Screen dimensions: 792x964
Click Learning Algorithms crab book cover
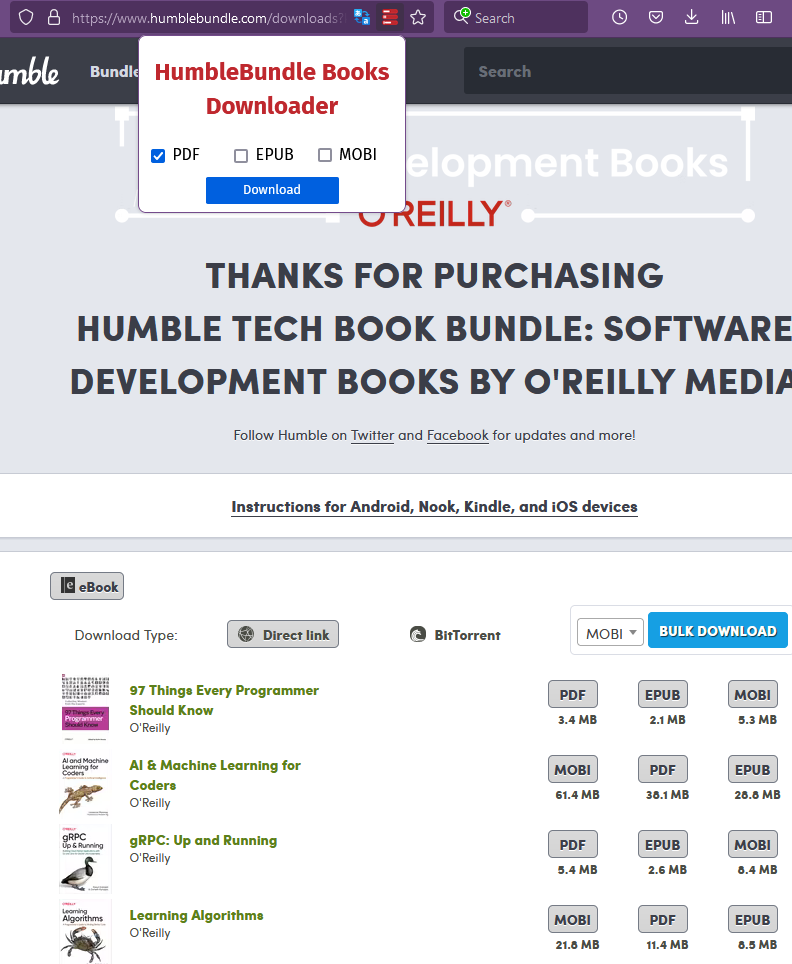[x=85, y=932]
